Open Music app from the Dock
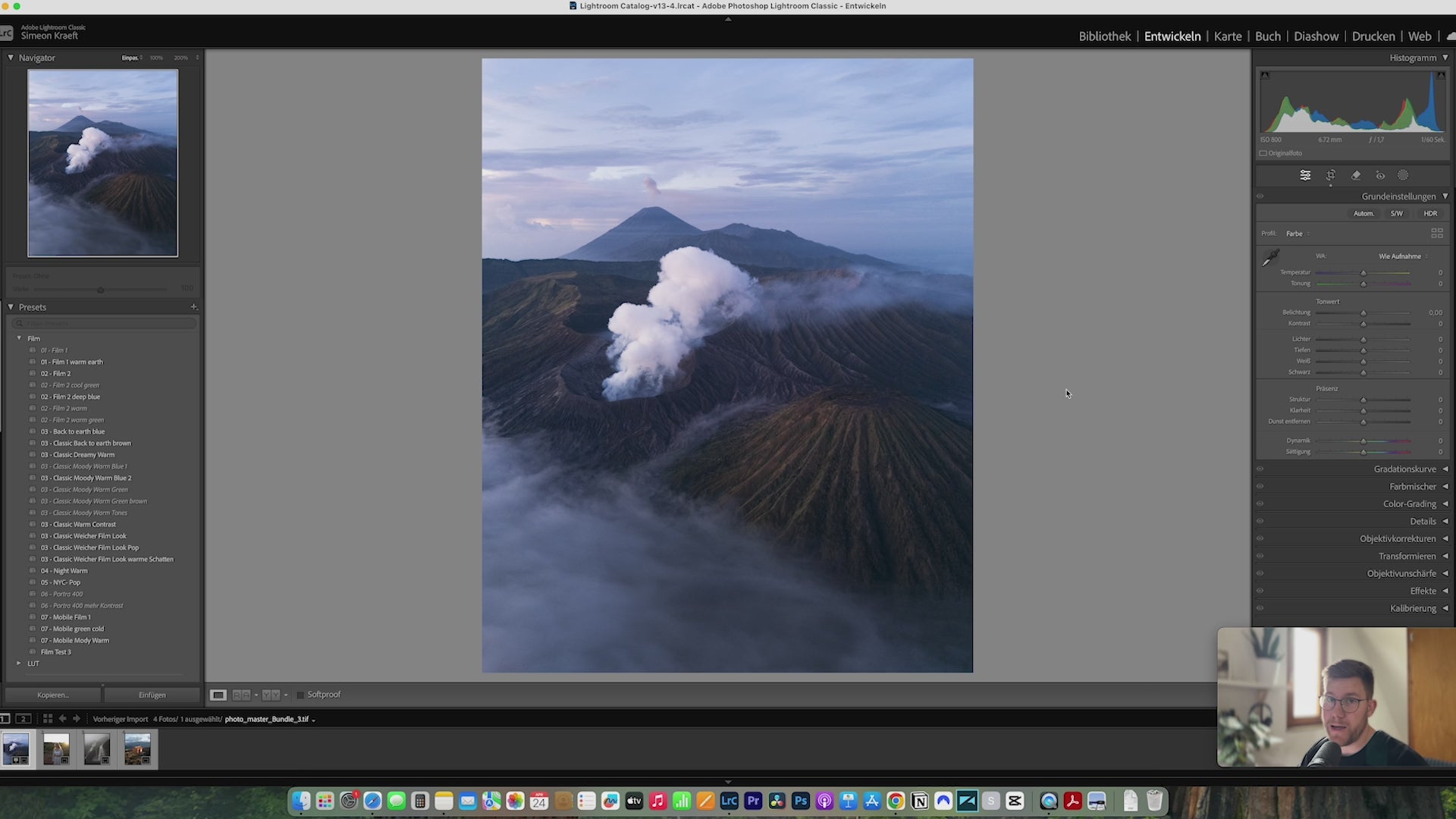 tap(657, 801)
